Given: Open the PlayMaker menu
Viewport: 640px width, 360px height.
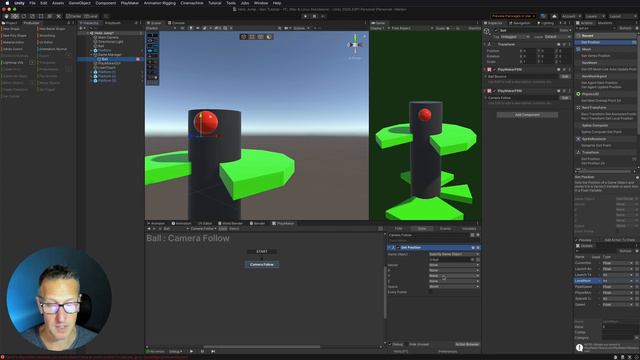Looking at the screenshot, I should [130, 3].
